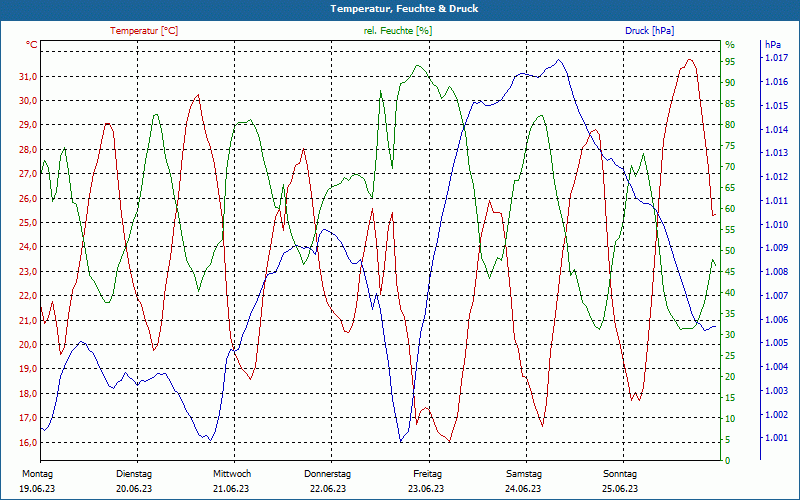This screenshot has height=500, width=800.
Task: Click the '95' humidity axis value
Action: (x=730, y=62)
